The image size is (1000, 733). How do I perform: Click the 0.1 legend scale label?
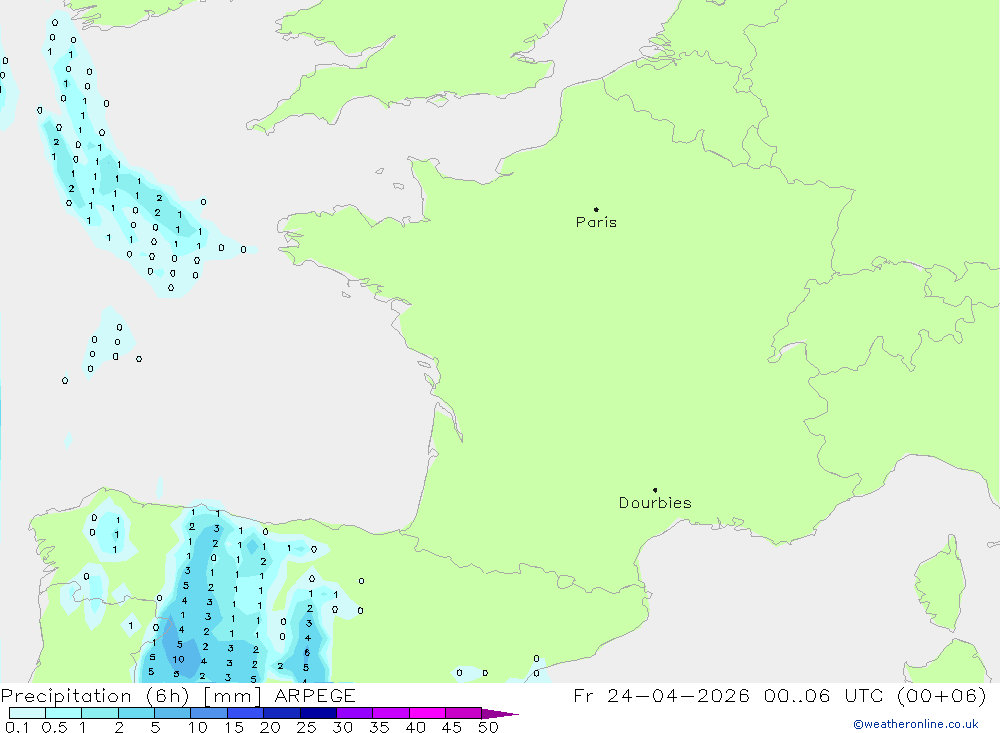pos(17,727)
